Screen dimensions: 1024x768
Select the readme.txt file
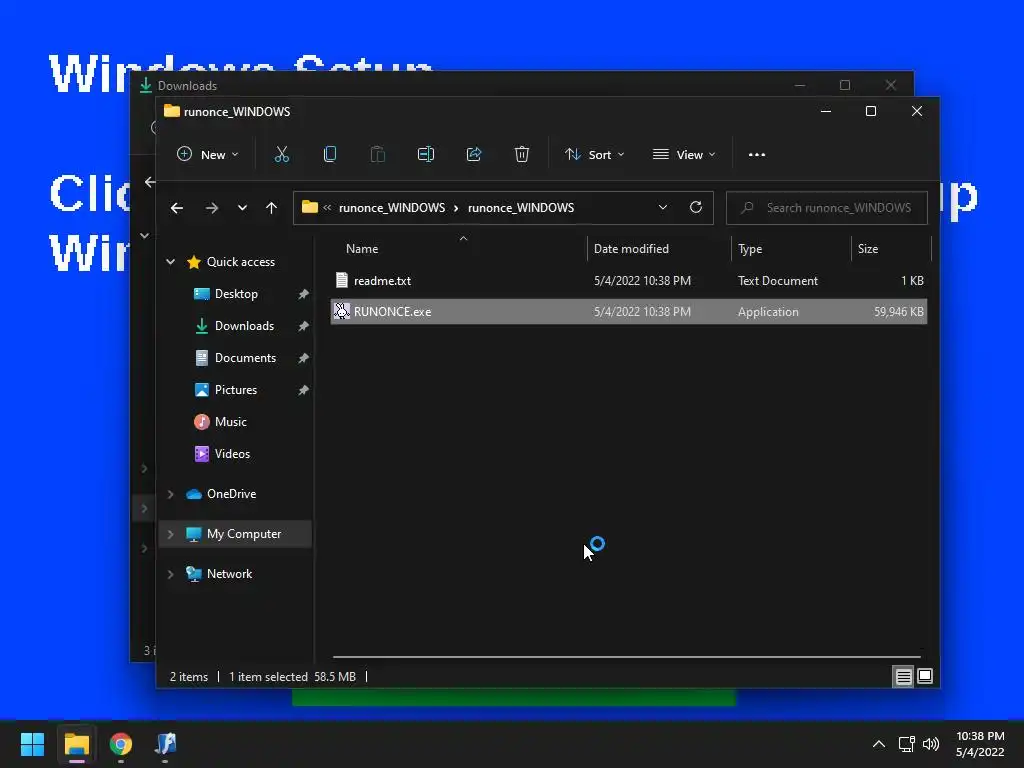point(628,281)
